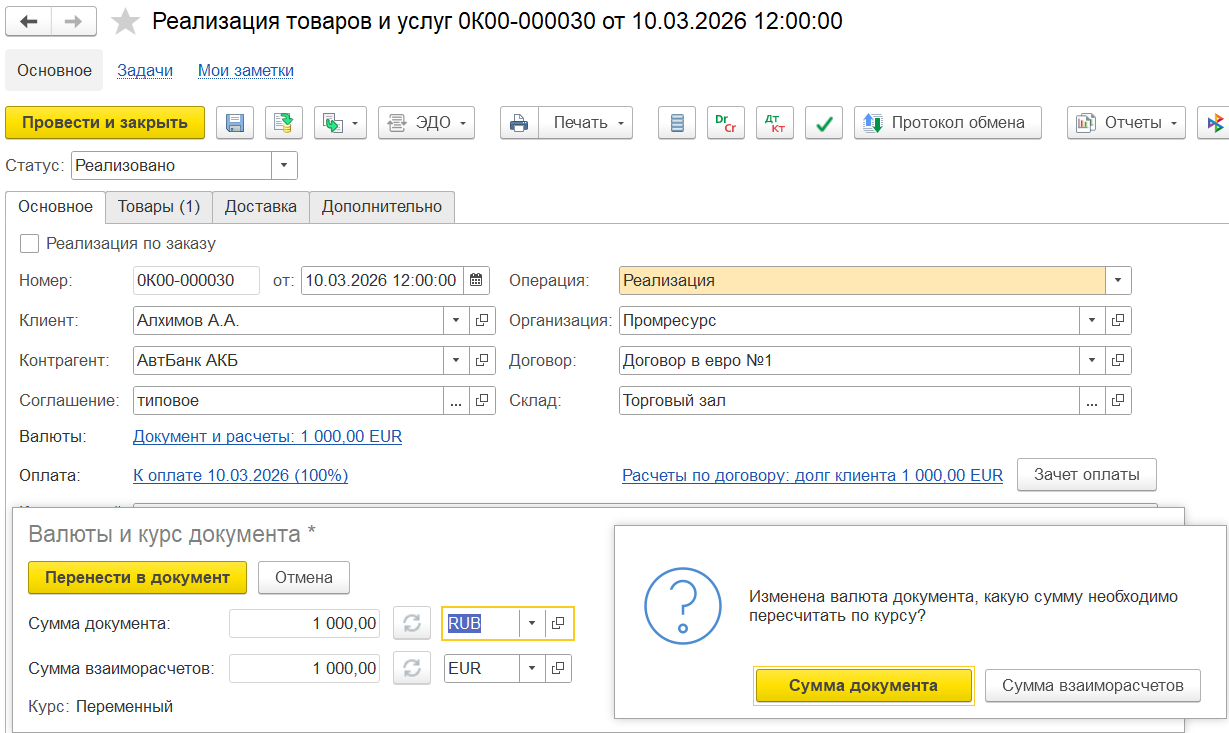Open the Клиент record via open icon

click(x=482, y=321)
